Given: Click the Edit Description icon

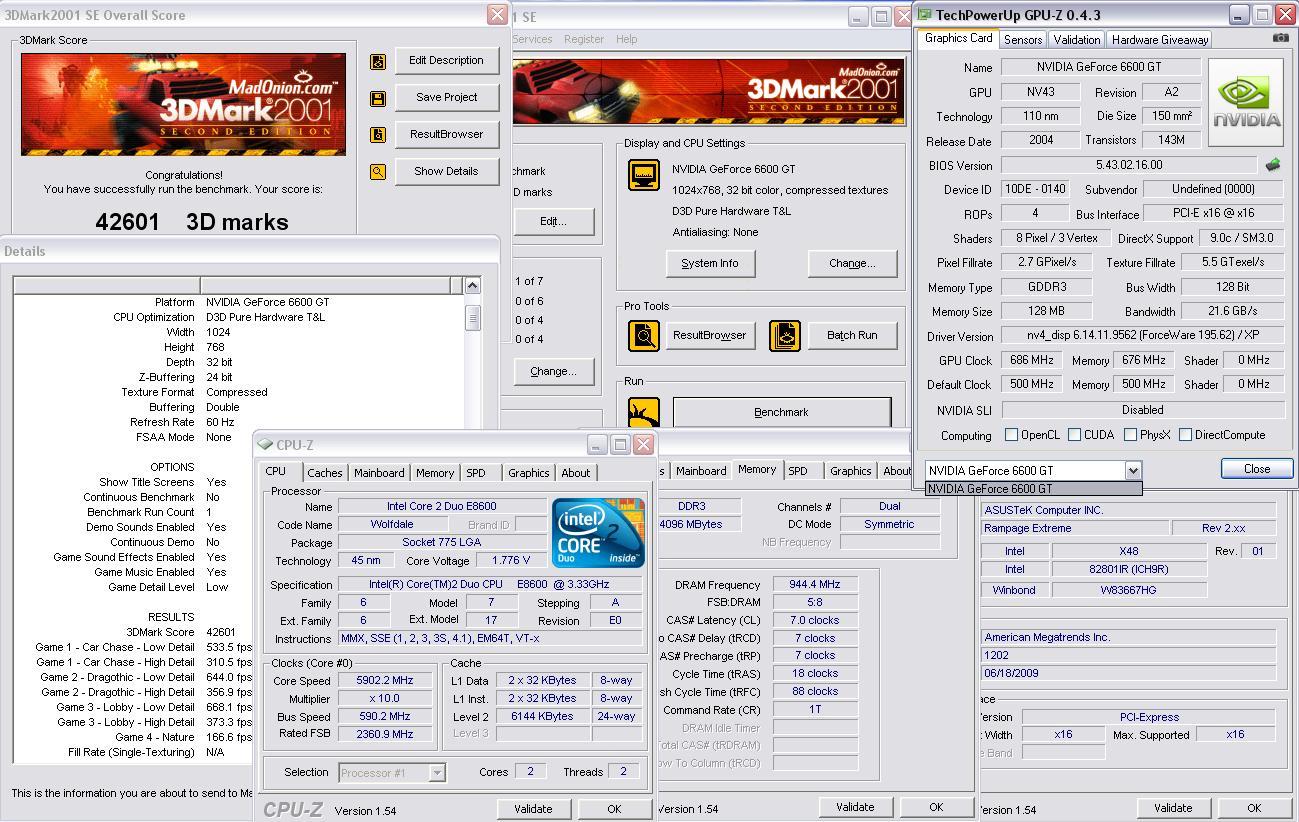Looking at the screenshot, I should (x=378, y=61).
